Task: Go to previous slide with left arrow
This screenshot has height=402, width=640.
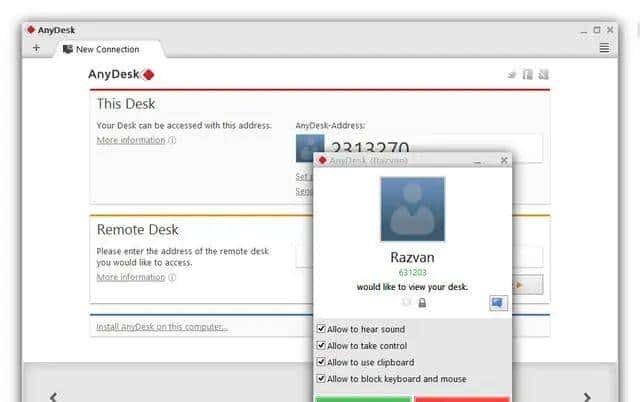Action: (53, 397)
